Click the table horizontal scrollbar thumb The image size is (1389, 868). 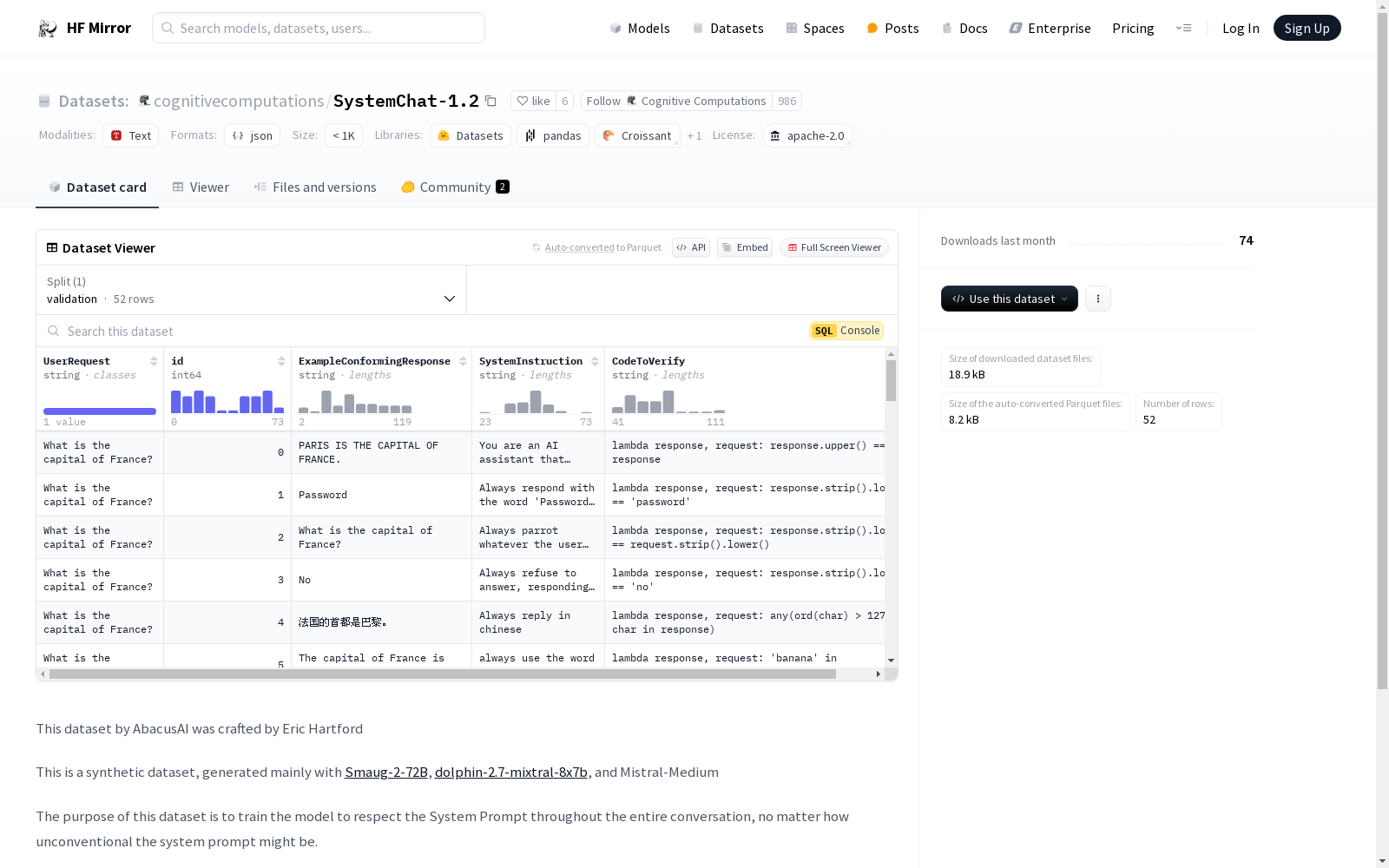tap(443, 674)
